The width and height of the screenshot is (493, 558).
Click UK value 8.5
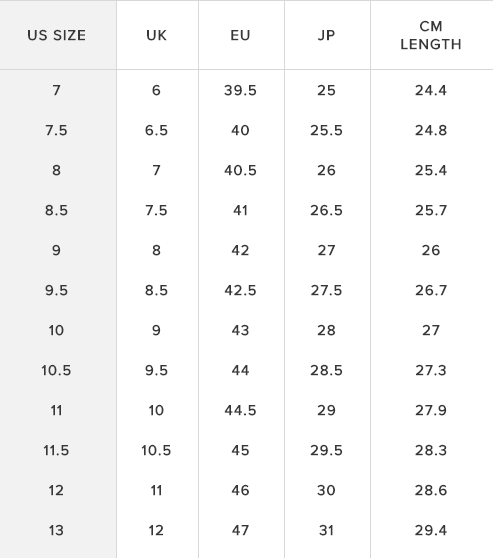(156, 290)
